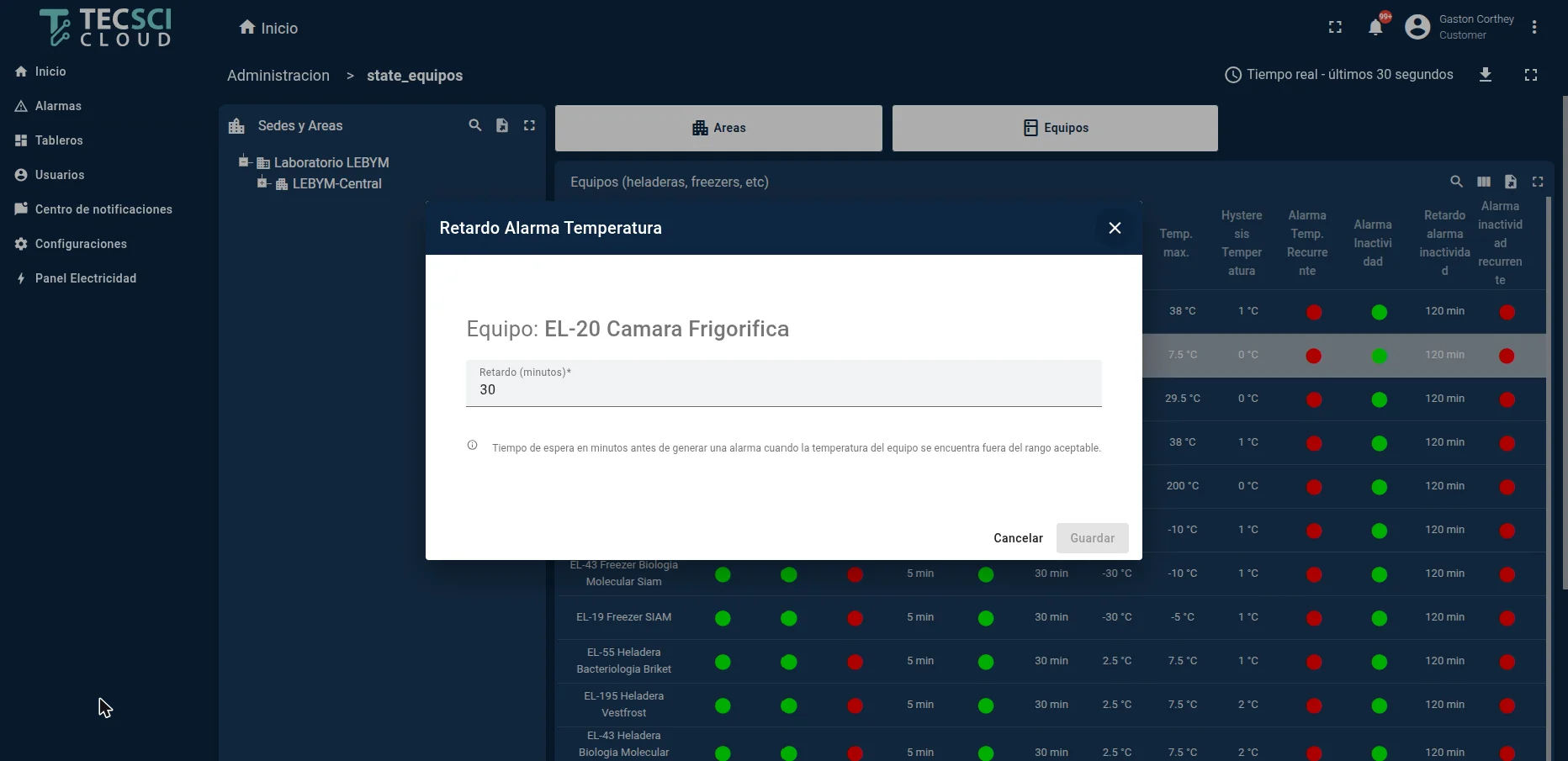Click the download dashboard icon

tap(1486, 75)
